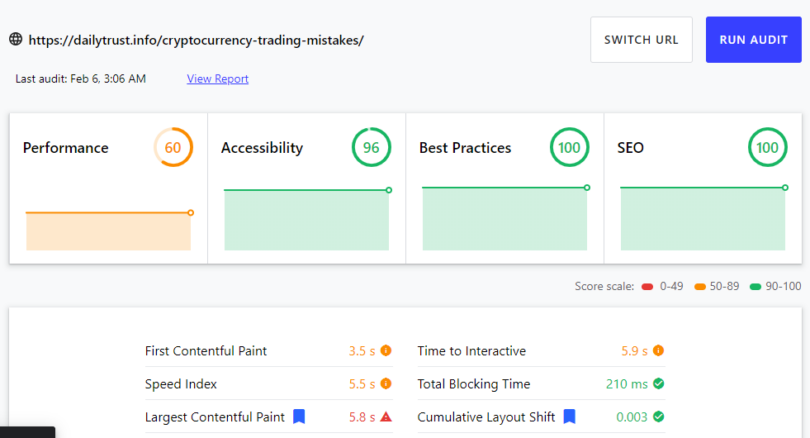Click Time to Interactive orange info icon
This screenshot has height=438, width=810.
point(658,351)
